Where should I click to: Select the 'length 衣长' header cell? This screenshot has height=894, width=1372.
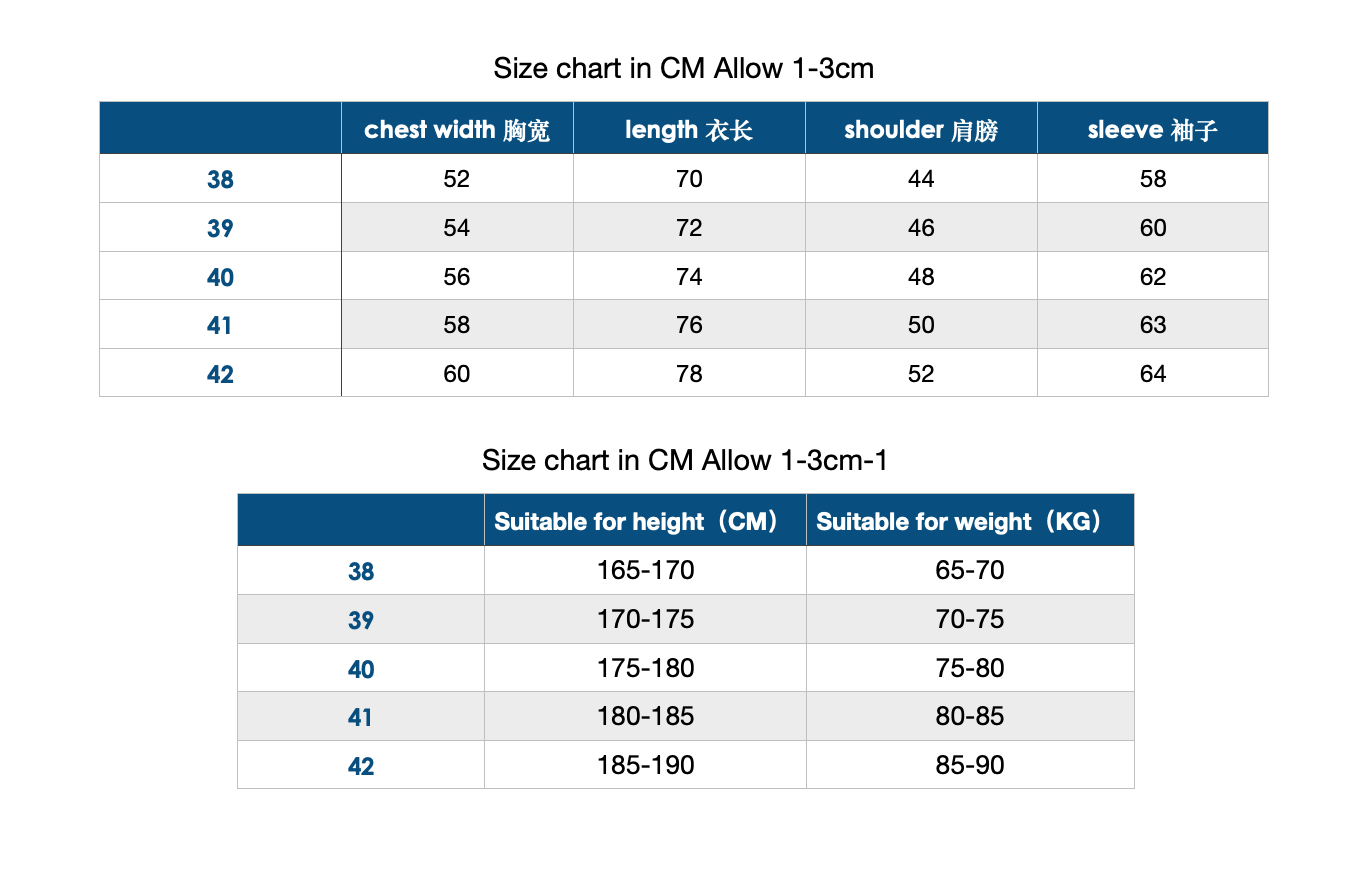[689, 129]
